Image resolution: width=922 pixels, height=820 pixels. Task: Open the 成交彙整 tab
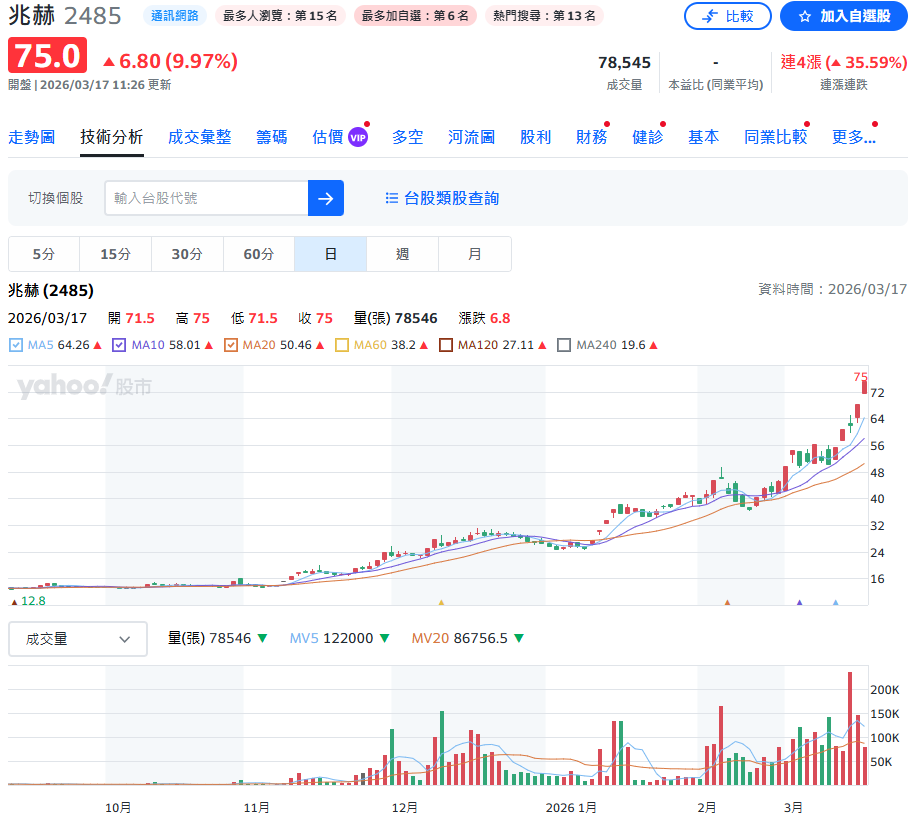point(199,137)
